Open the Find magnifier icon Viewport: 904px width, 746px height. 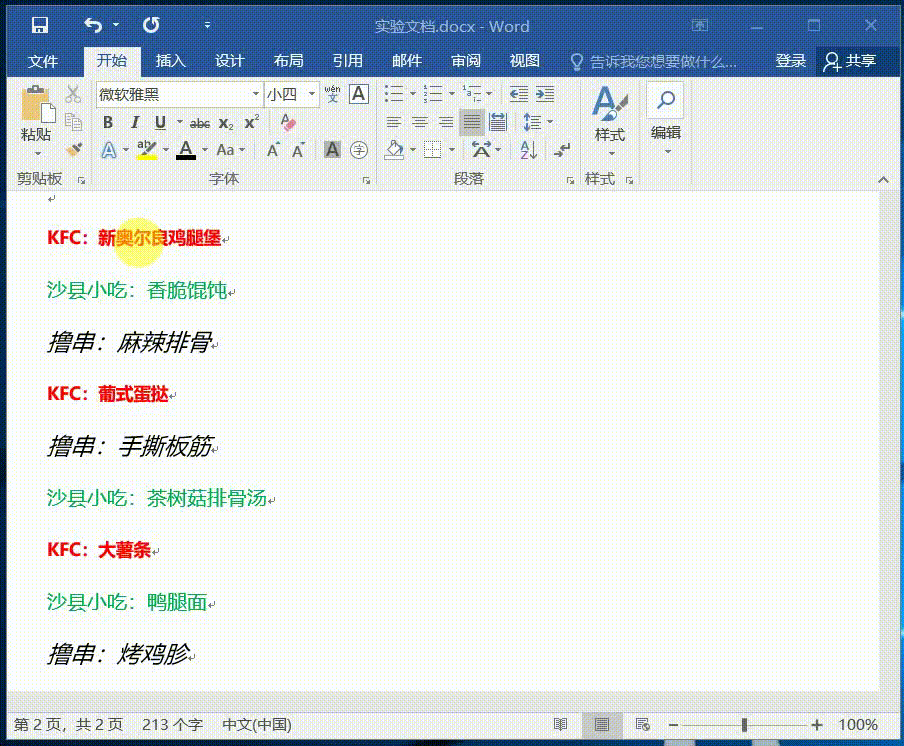666,100
